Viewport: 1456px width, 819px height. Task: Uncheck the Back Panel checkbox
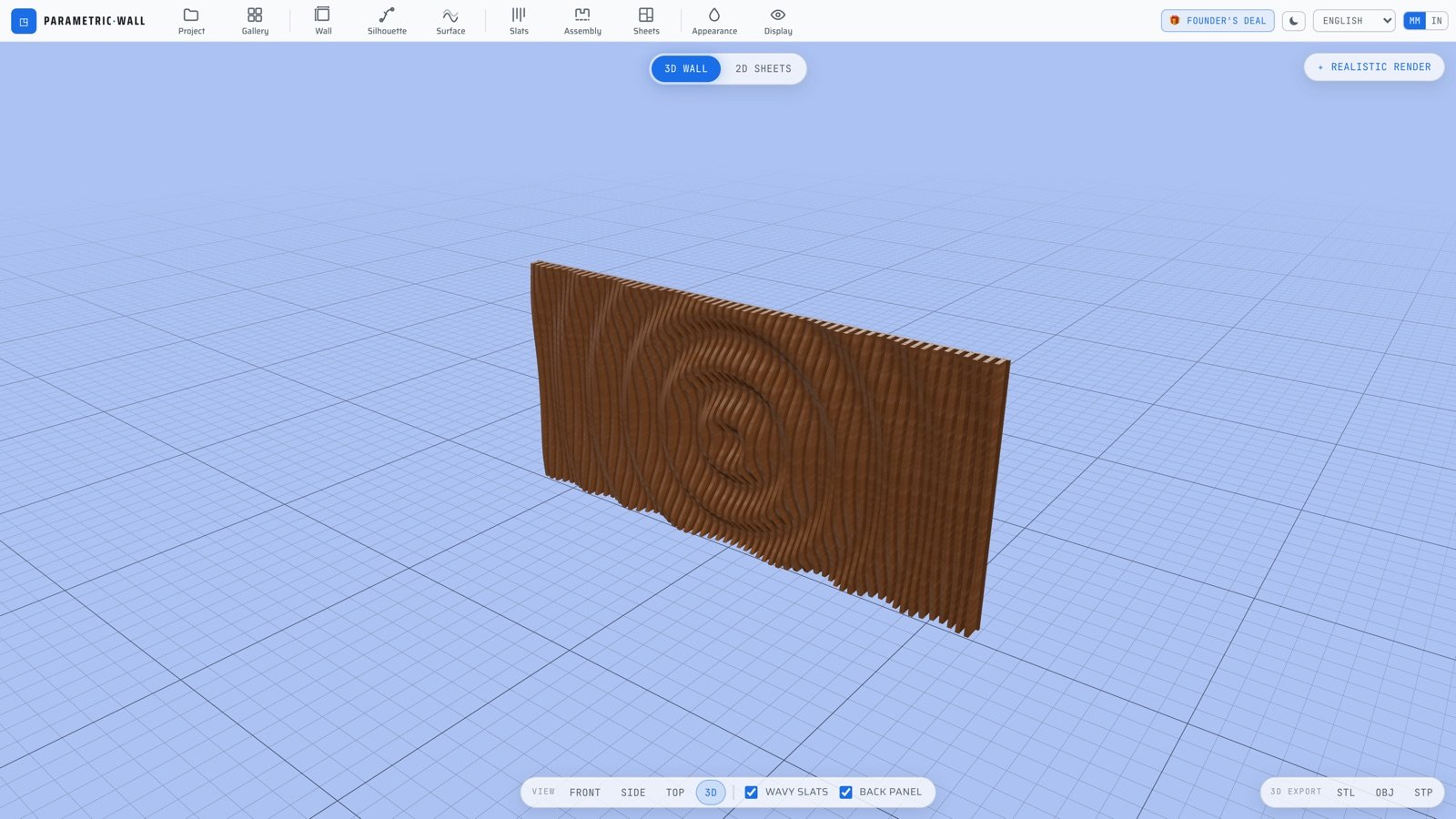click(x=845, y=793)
